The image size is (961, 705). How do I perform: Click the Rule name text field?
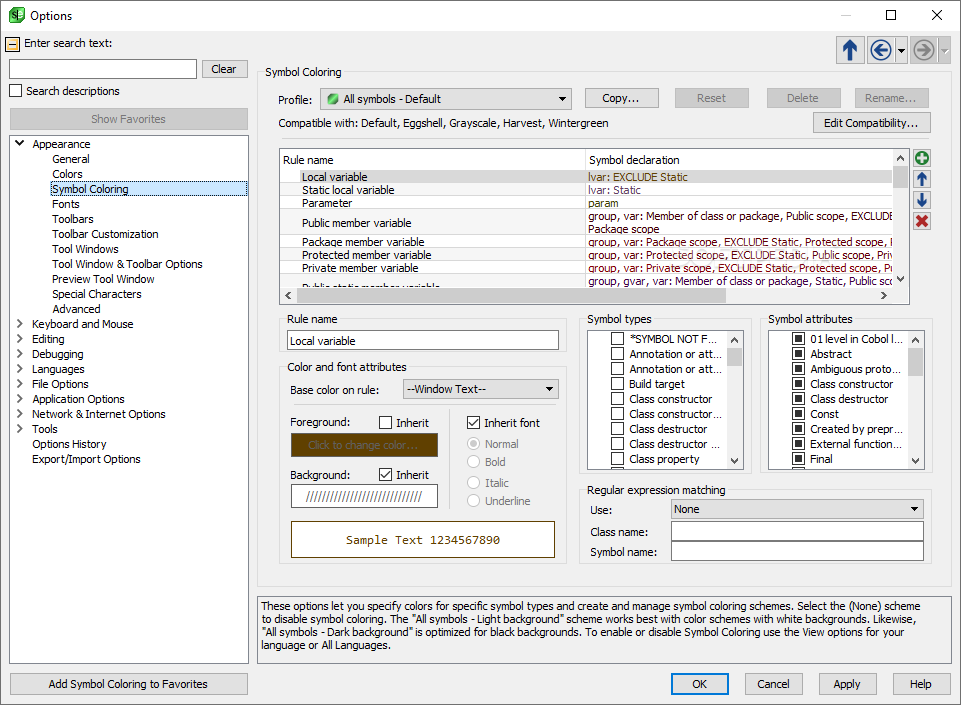[x=423, y=341]
